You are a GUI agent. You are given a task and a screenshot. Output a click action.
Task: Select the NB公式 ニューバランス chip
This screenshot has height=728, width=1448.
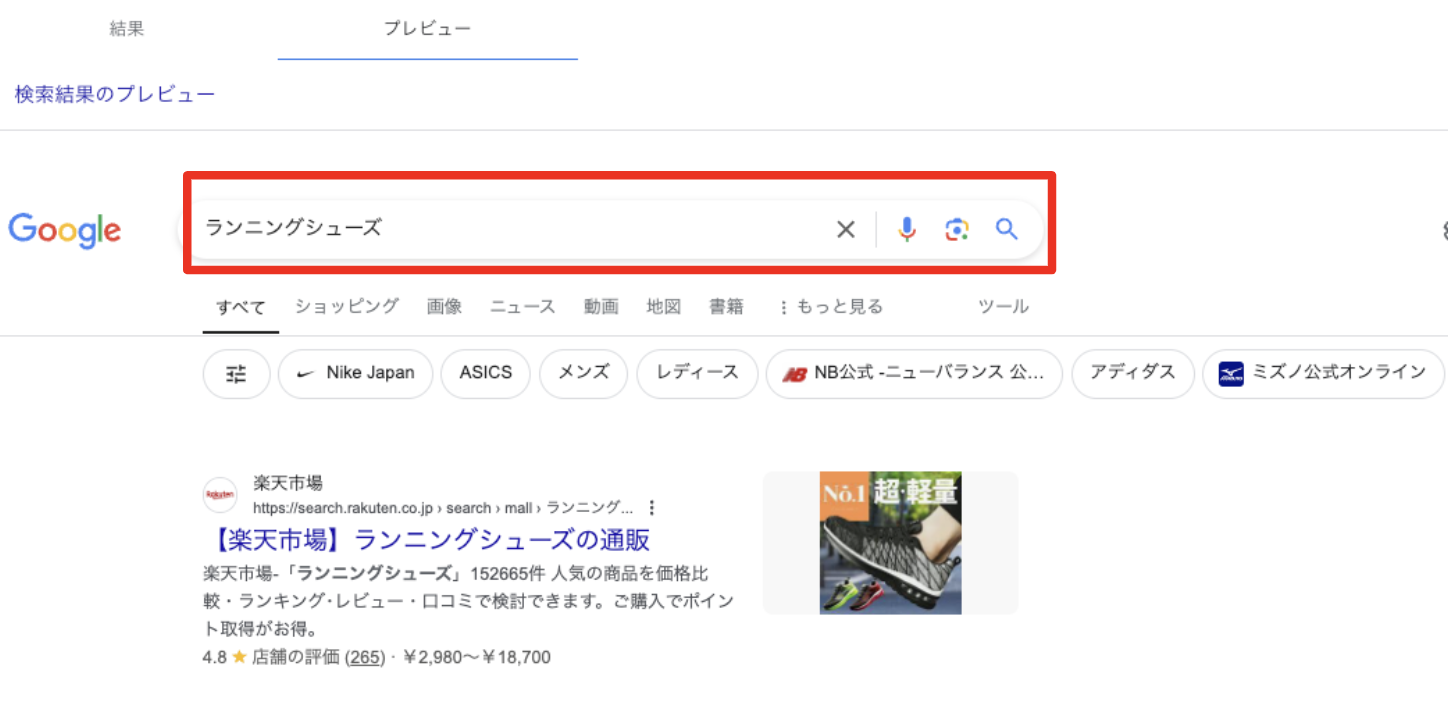coord(914,374)
